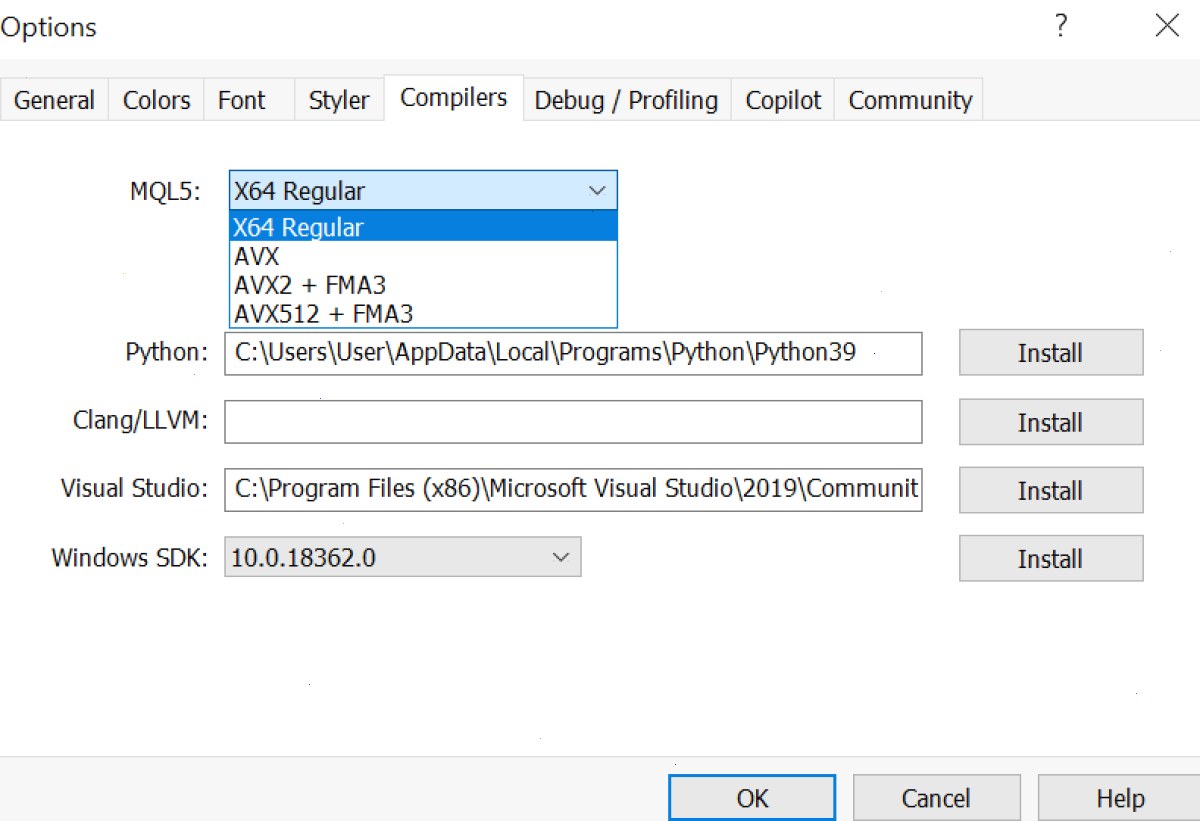
Task: Select the Compilers tab
Action: (454, 98)
